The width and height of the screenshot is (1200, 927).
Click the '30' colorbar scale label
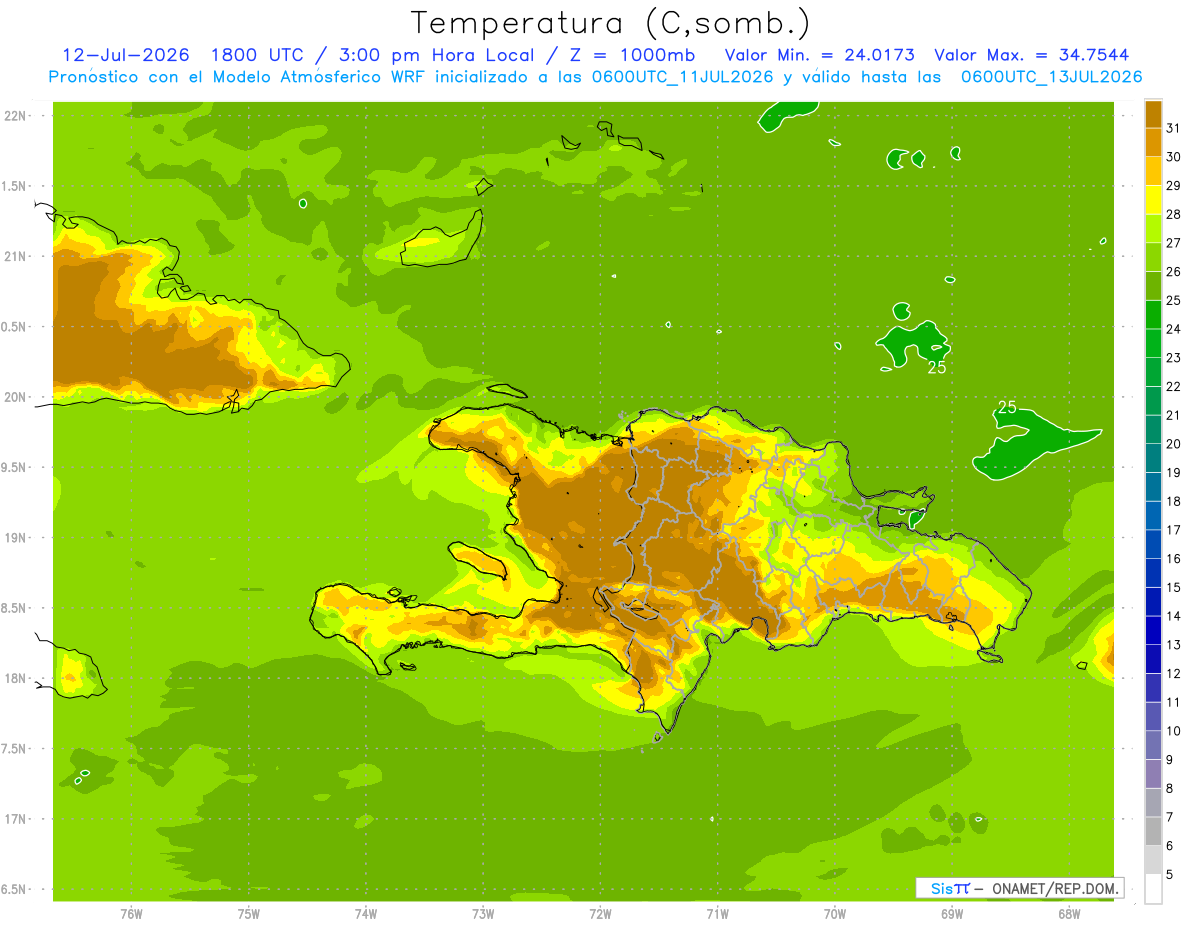pos(1173,157)
